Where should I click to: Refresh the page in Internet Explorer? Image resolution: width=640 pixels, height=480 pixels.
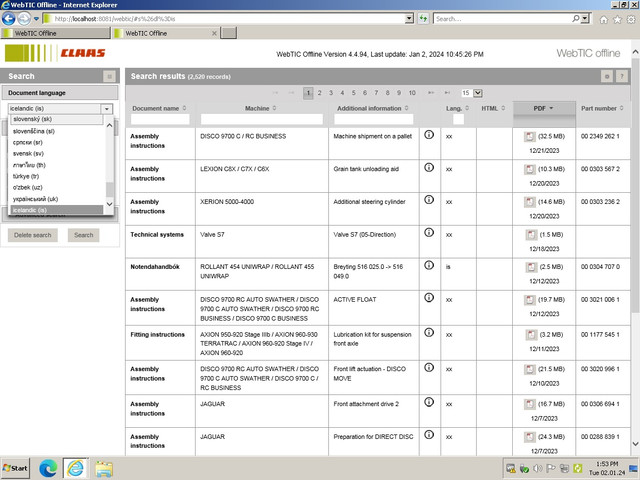(x=423, y=19)
